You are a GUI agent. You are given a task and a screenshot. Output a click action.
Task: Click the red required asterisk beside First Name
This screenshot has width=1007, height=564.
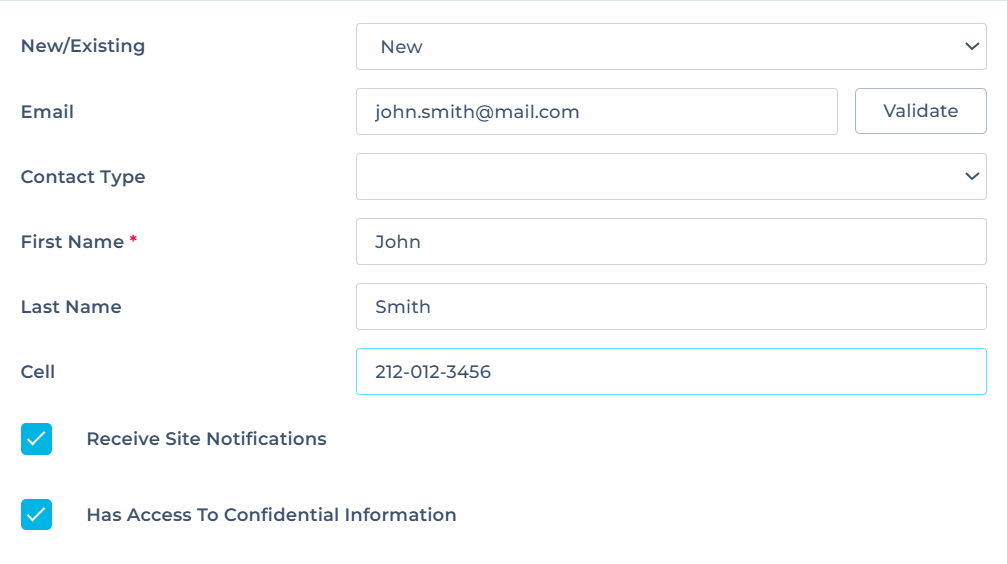tap(133, 240)
